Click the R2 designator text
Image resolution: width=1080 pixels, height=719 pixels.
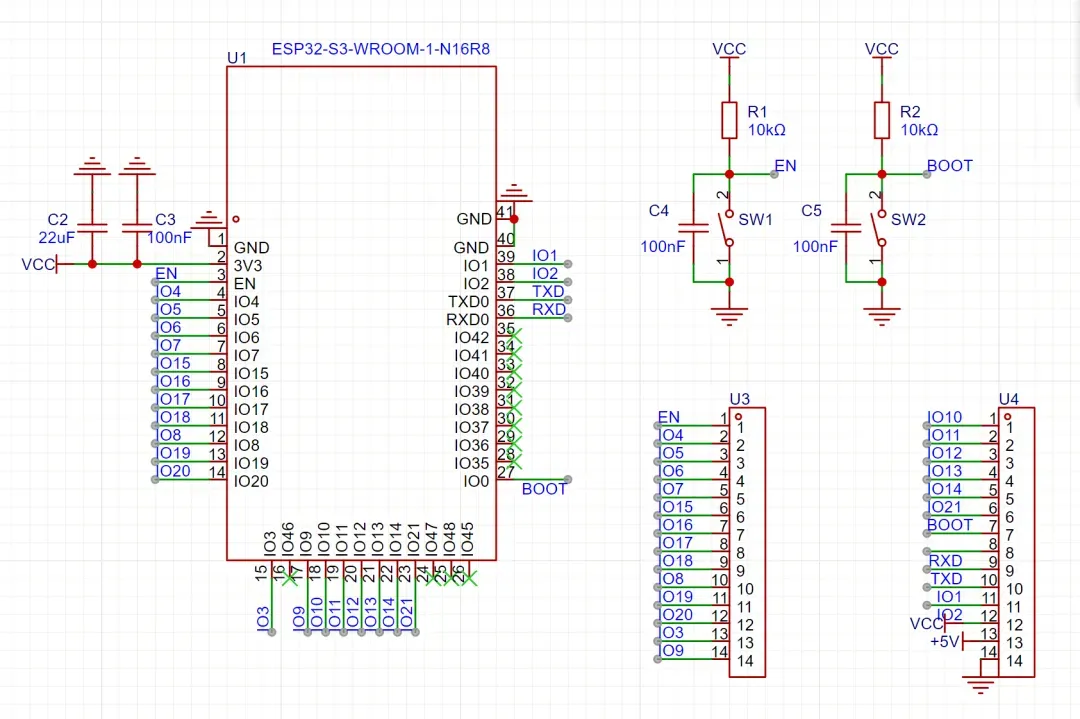[x=910, y=112]
